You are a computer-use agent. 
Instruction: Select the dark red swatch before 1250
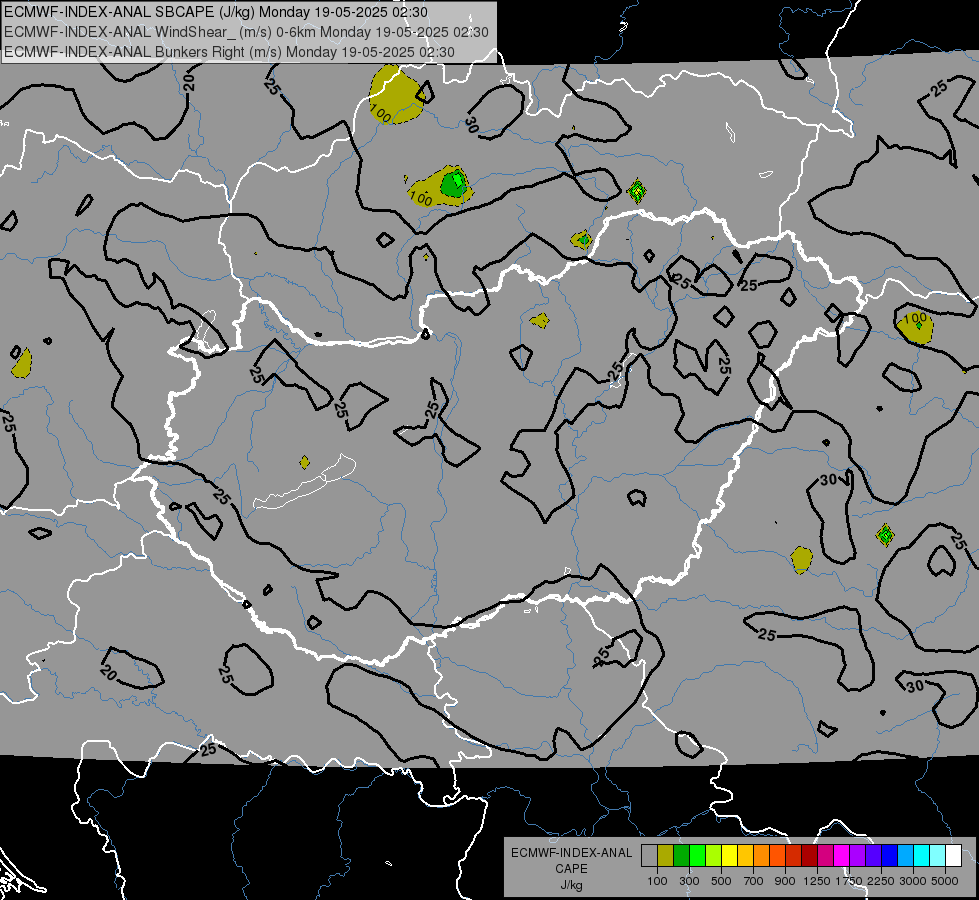point(809,856)
